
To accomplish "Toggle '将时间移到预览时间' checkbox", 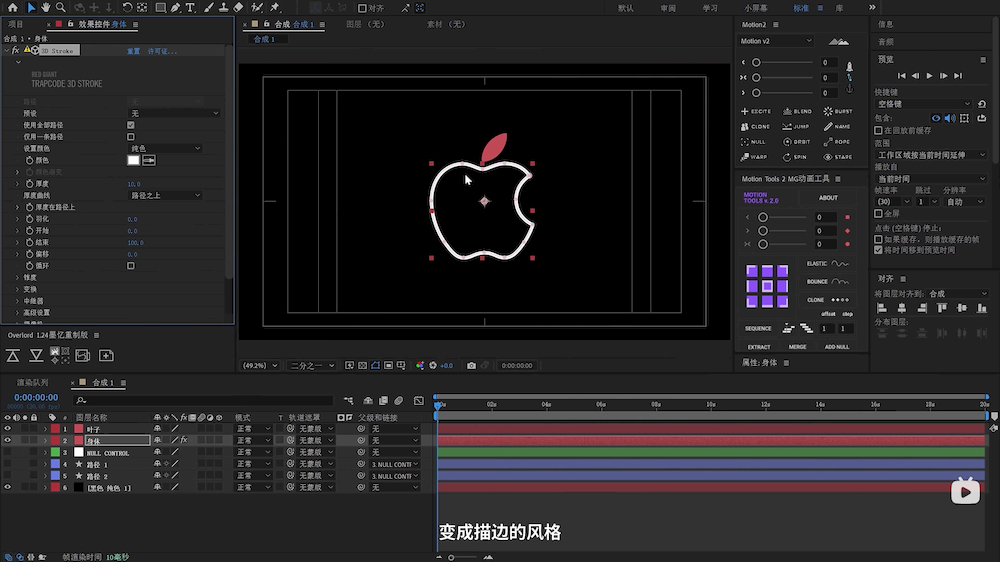I will 878,250.
